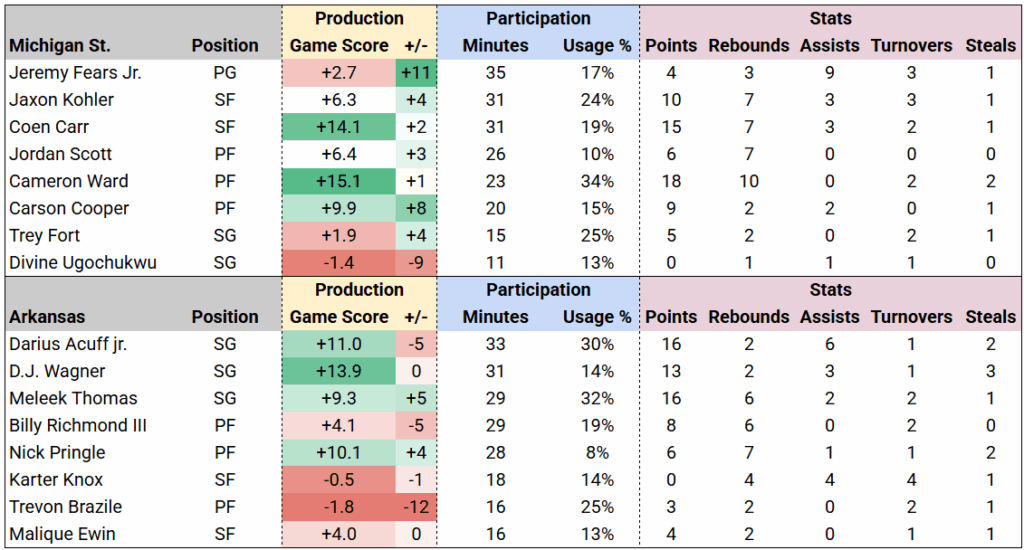Click Trevon Brazile's dark red -12 cell
The height and width of the screenshot is (550, 1024).
[416, 507]
